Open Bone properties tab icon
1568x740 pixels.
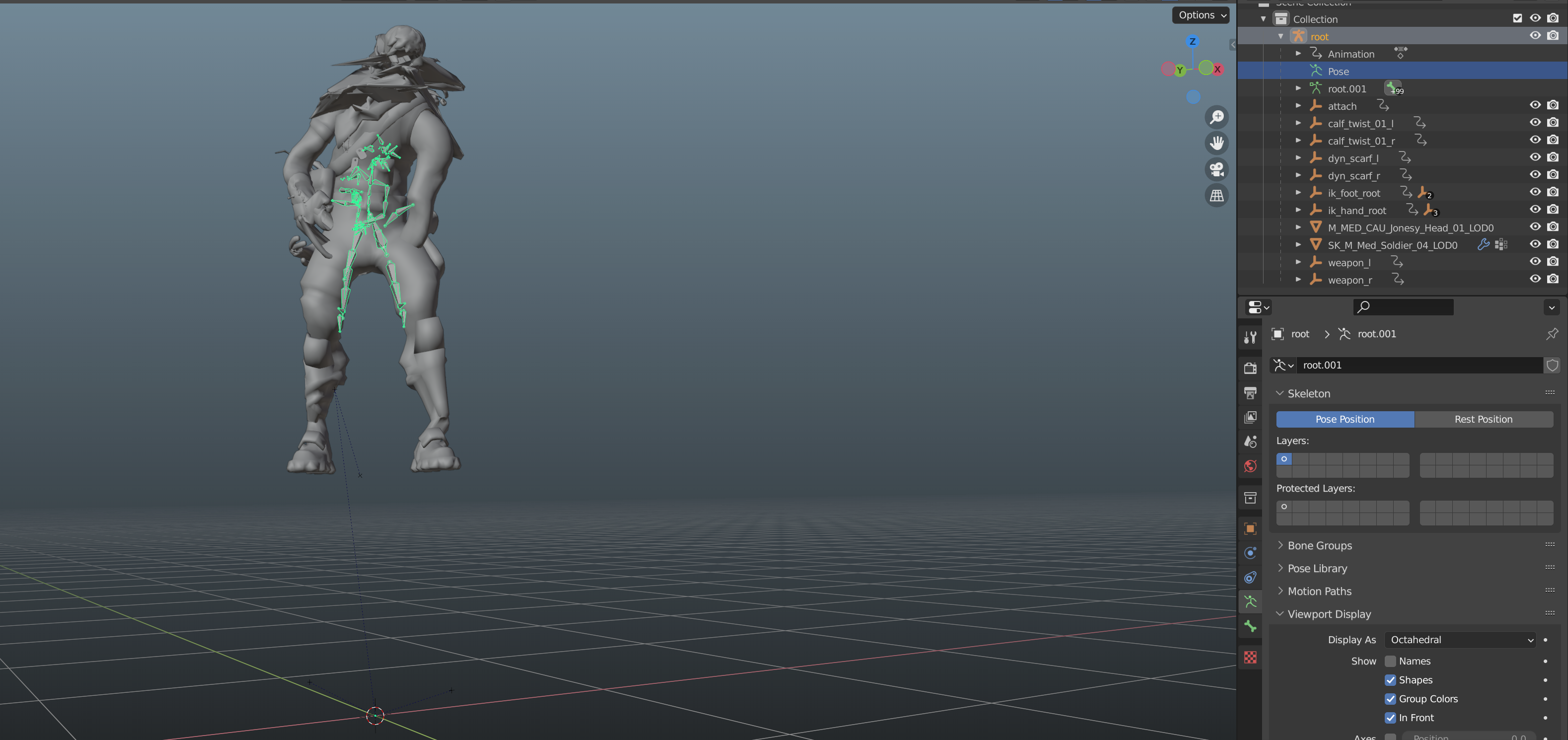(x=1250, y=626)
